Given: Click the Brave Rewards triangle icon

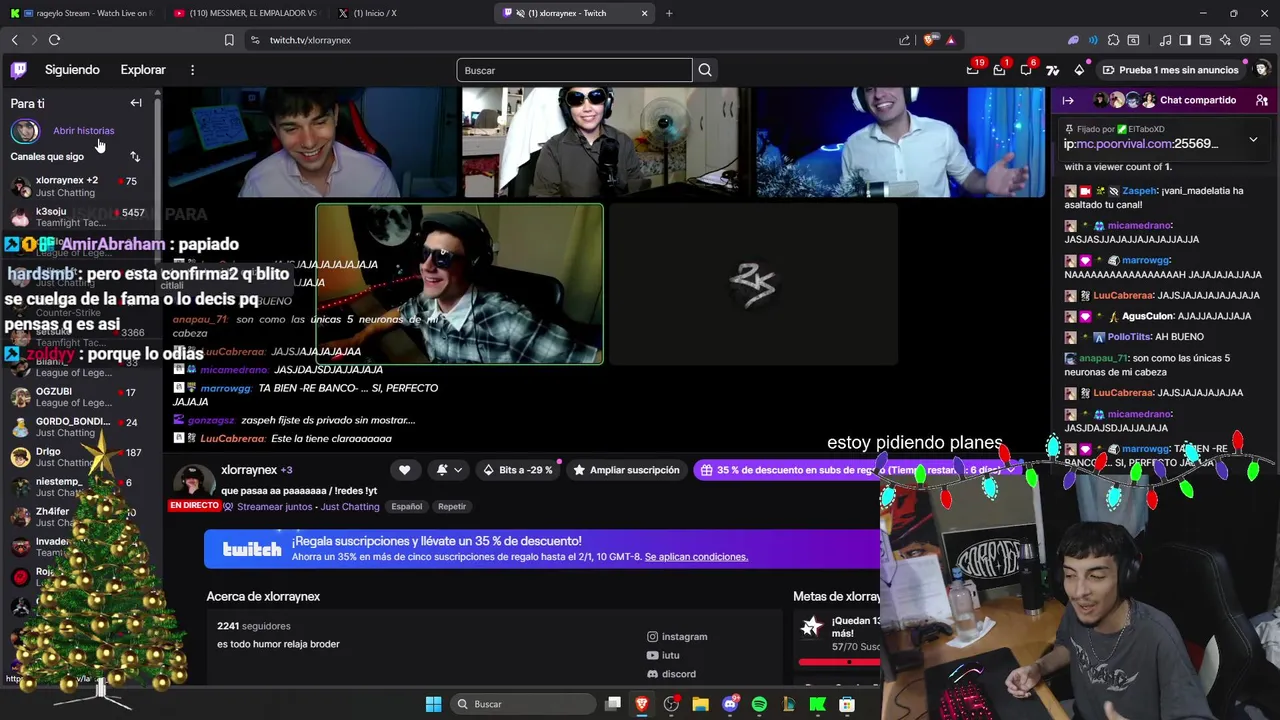Looking at the screenshot, I should point(951,40).
